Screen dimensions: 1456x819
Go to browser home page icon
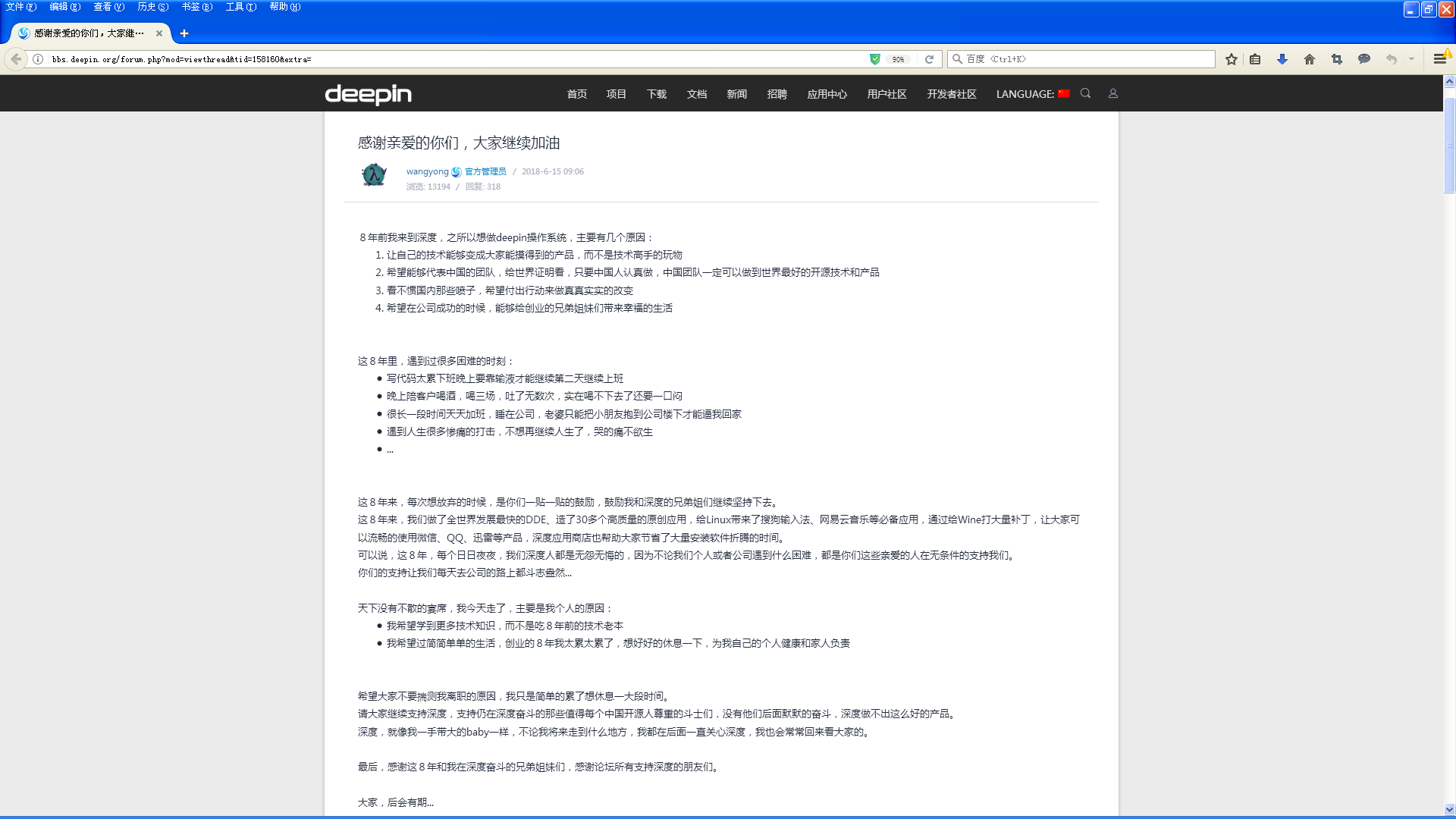pos(1310,59)
